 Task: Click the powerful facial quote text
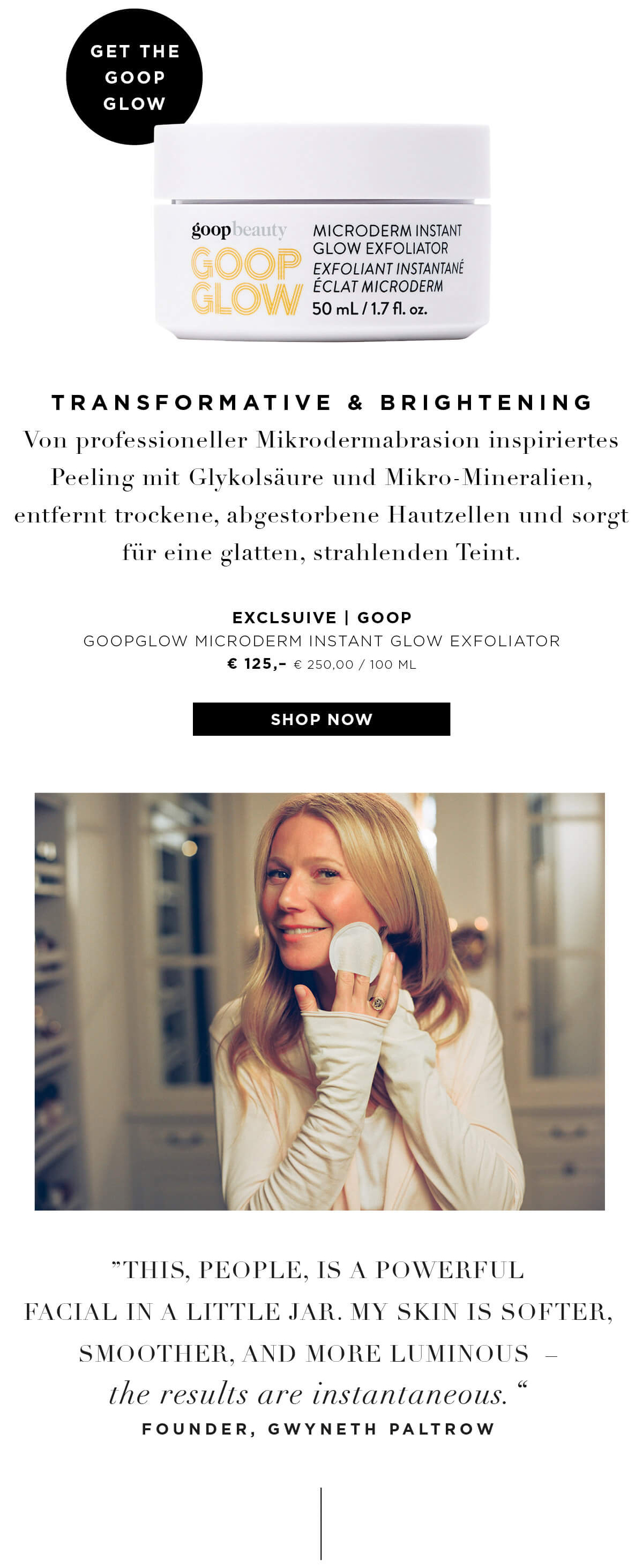pos(318,1311)
